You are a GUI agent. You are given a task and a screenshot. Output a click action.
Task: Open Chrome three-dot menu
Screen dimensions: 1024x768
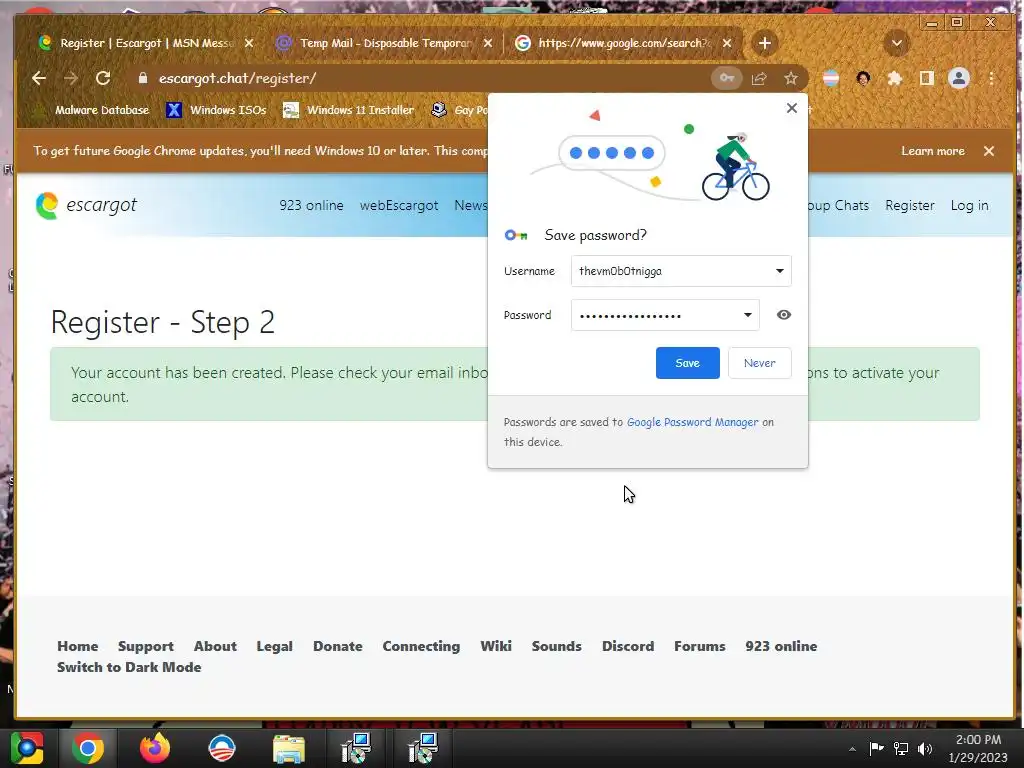(991, 78)
